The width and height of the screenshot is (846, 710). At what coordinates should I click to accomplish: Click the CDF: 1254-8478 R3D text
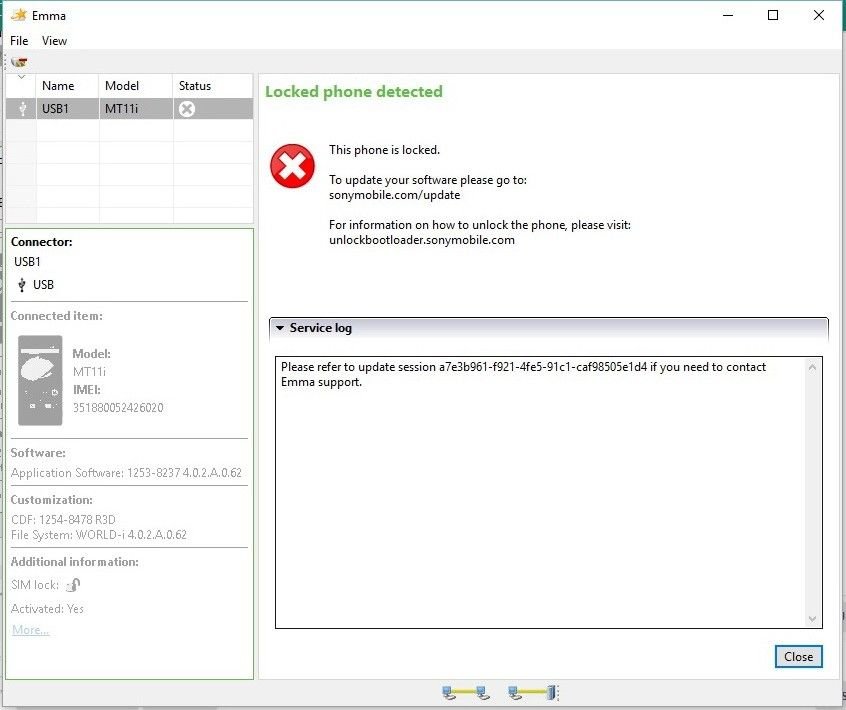point(63,520)
